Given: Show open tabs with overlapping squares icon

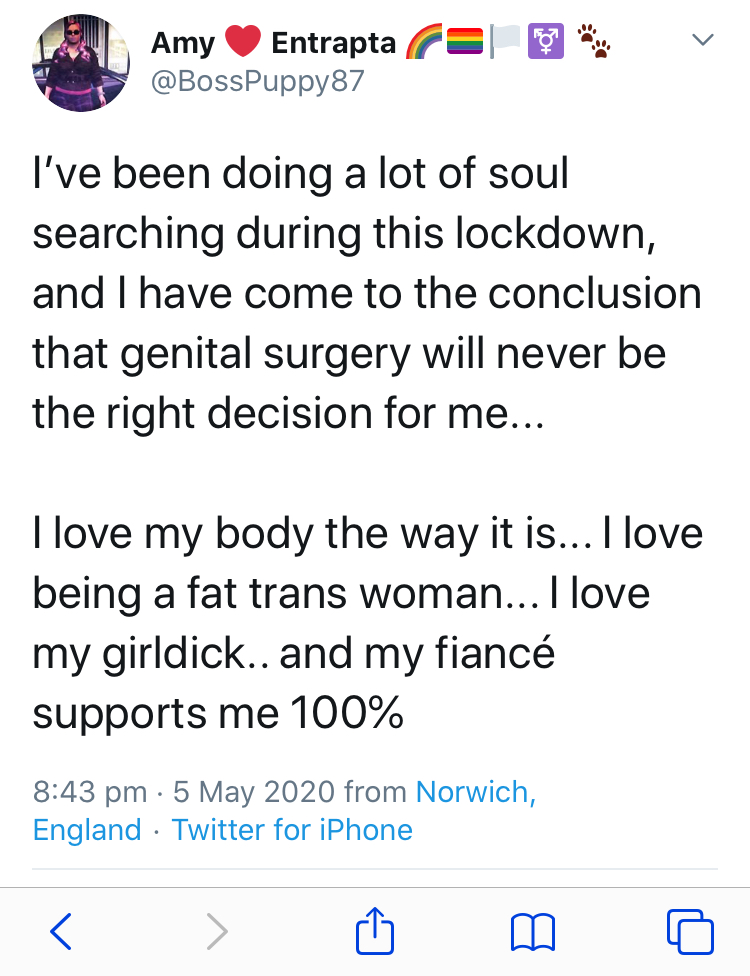Looking at the screenshot, I should click(690, 931).
